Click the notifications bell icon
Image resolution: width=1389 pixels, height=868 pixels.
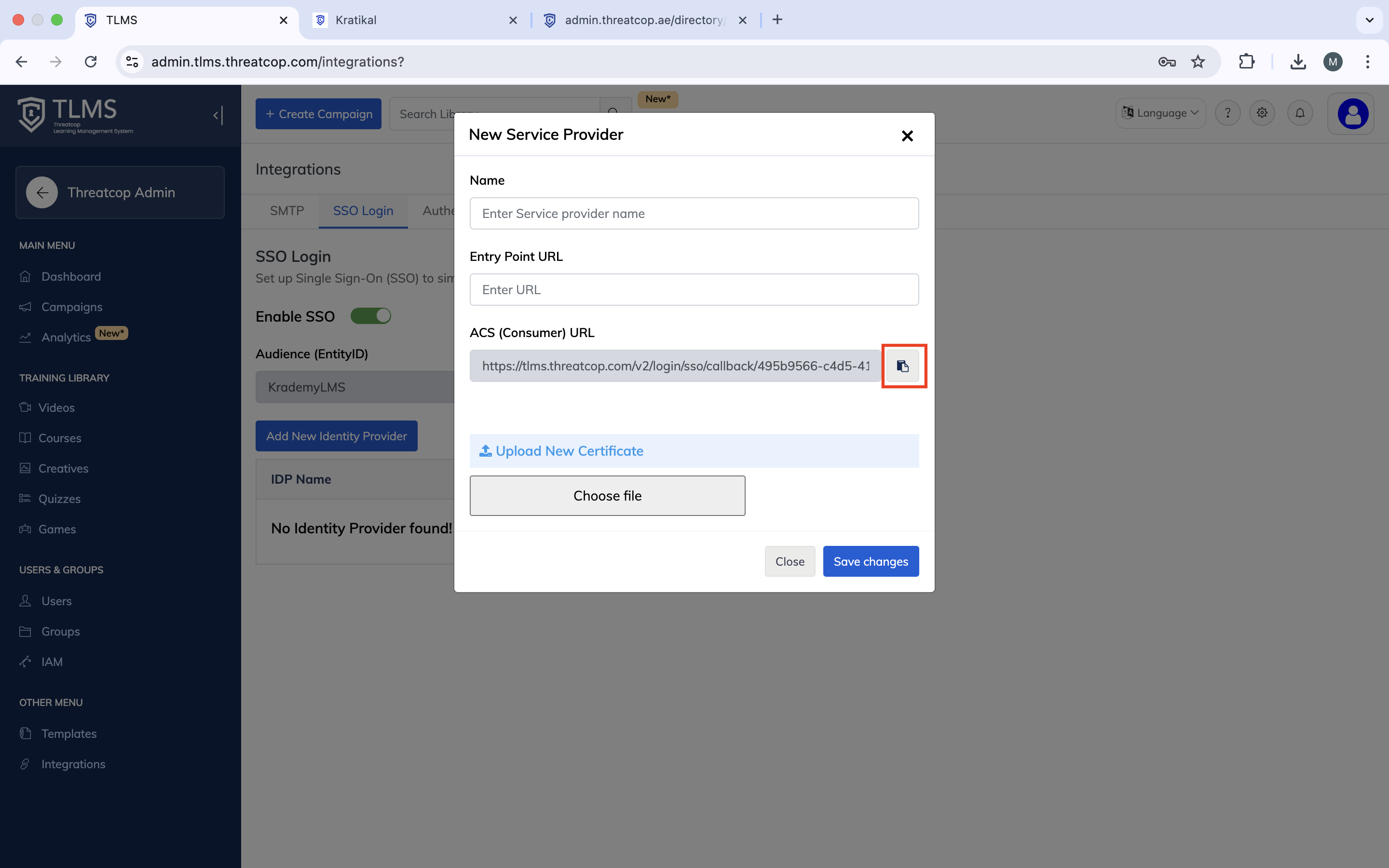(x=1299, y=113)
